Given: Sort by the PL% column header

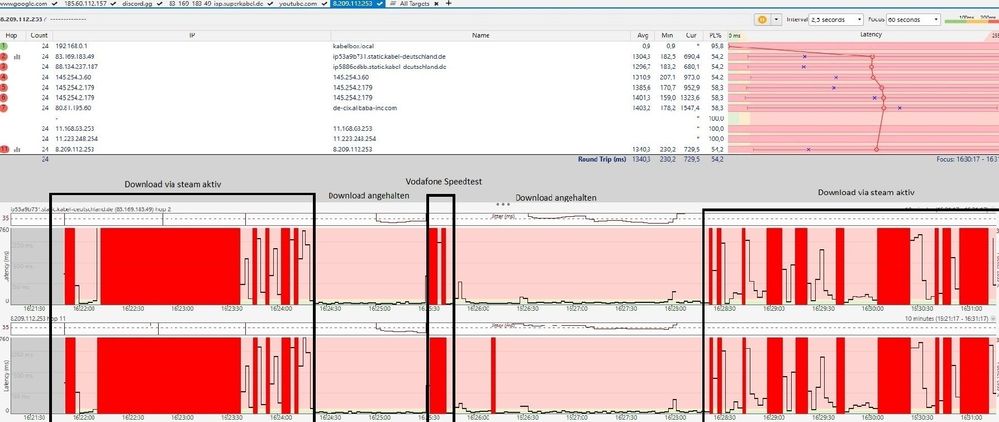Looking at the screenshot, I should tap(715, 35).
